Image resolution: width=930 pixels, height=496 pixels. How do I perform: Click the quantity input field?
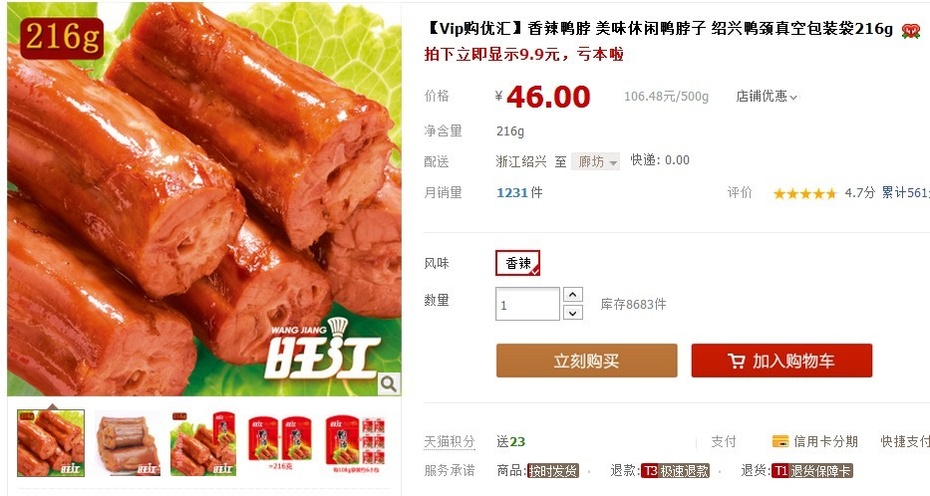click(527, 304)
